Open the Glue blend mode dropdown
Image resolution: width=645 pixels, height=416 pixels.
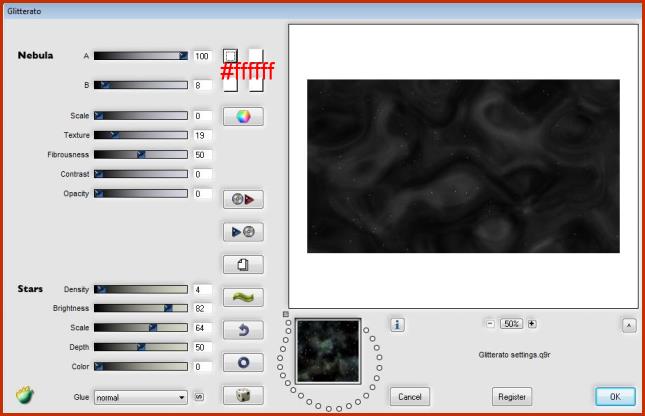point(140,397)
